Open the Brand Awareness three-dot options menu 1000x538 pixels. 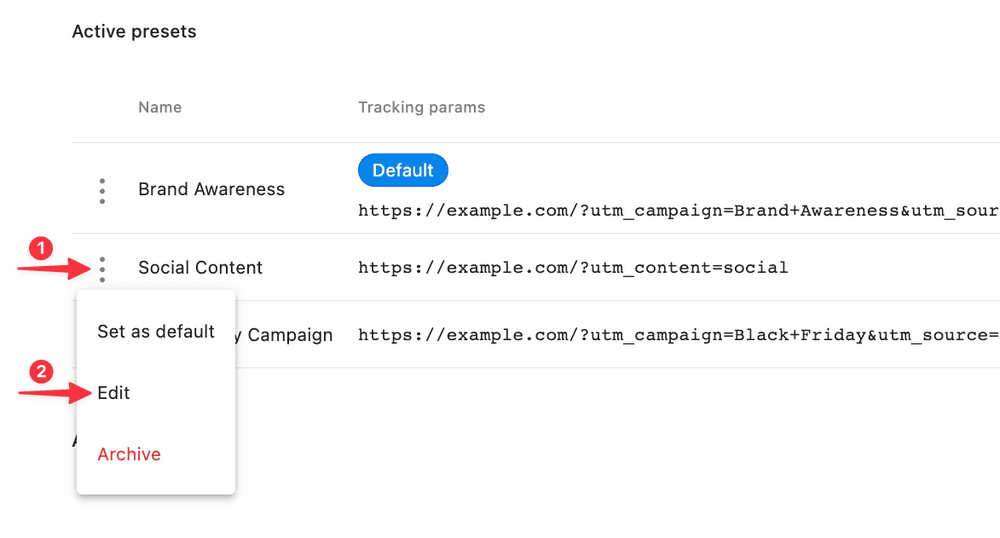coord(102,190)
